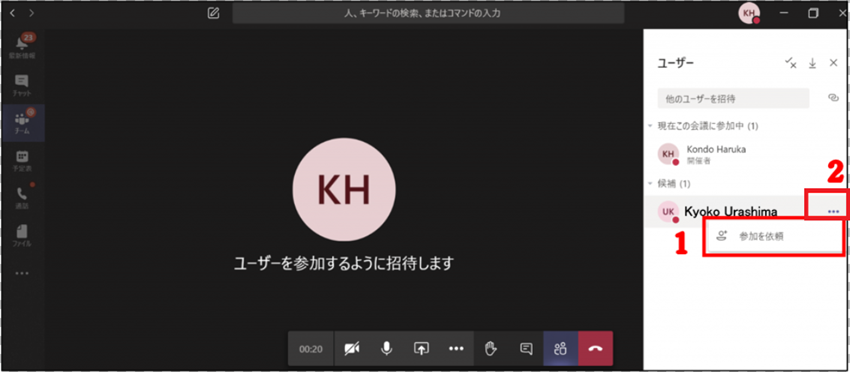The height and width of the screenshot is (372, 850).
Task: Click the 00:20 call timer
Action: [x=311, y=349]
